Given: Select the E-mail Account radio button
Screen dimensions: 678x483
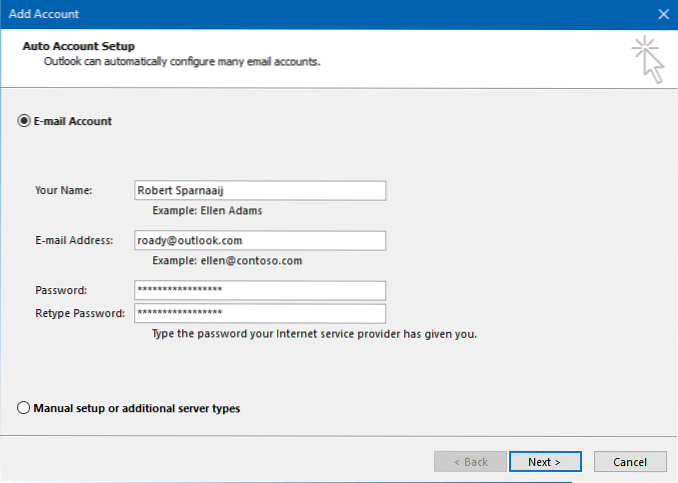Looking at the screenshot, I should [23, 121].
